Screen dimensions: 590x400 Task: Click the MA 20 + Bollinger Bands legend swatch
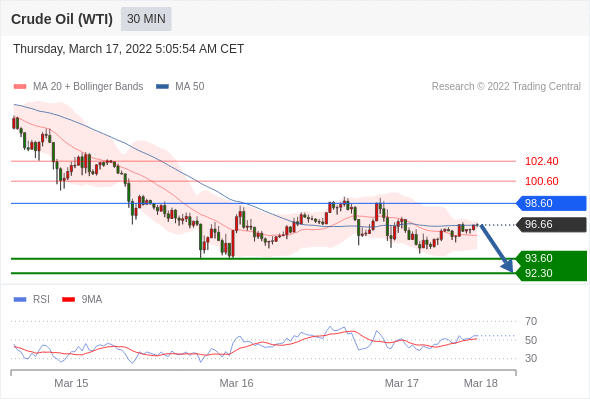pyautogui.click(x=20, y=87)
